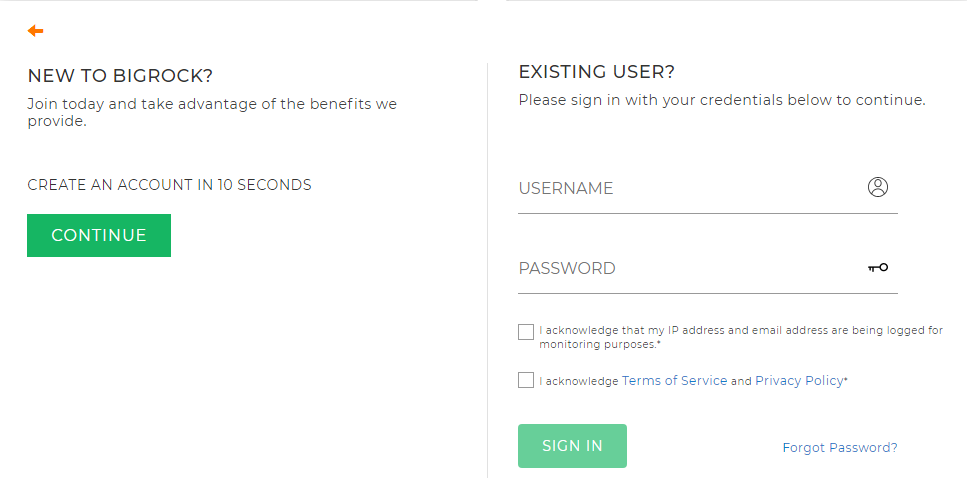967x478 pixels.
Task: Open the Privacy Policy link
Action: click(799, 381)
